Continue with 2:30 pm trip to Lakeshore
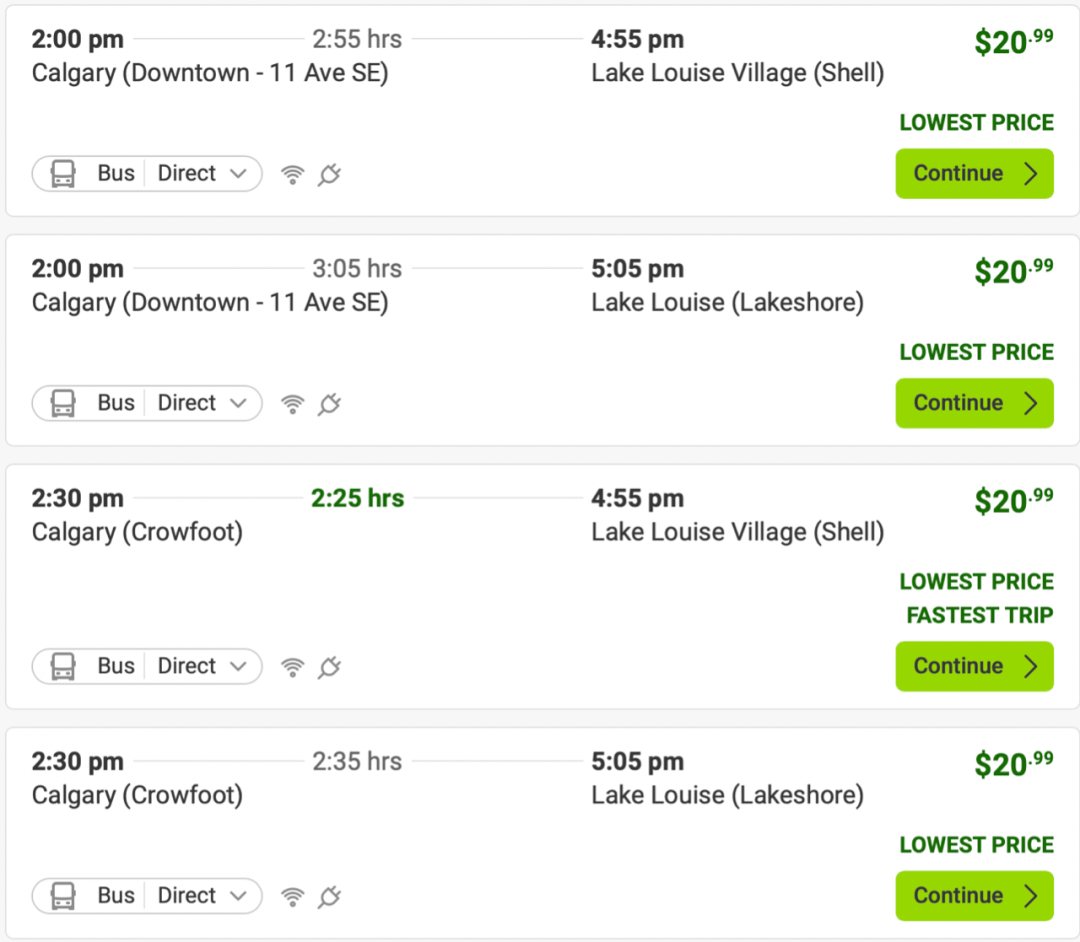The image size is (1080, 942). (975, 895)
